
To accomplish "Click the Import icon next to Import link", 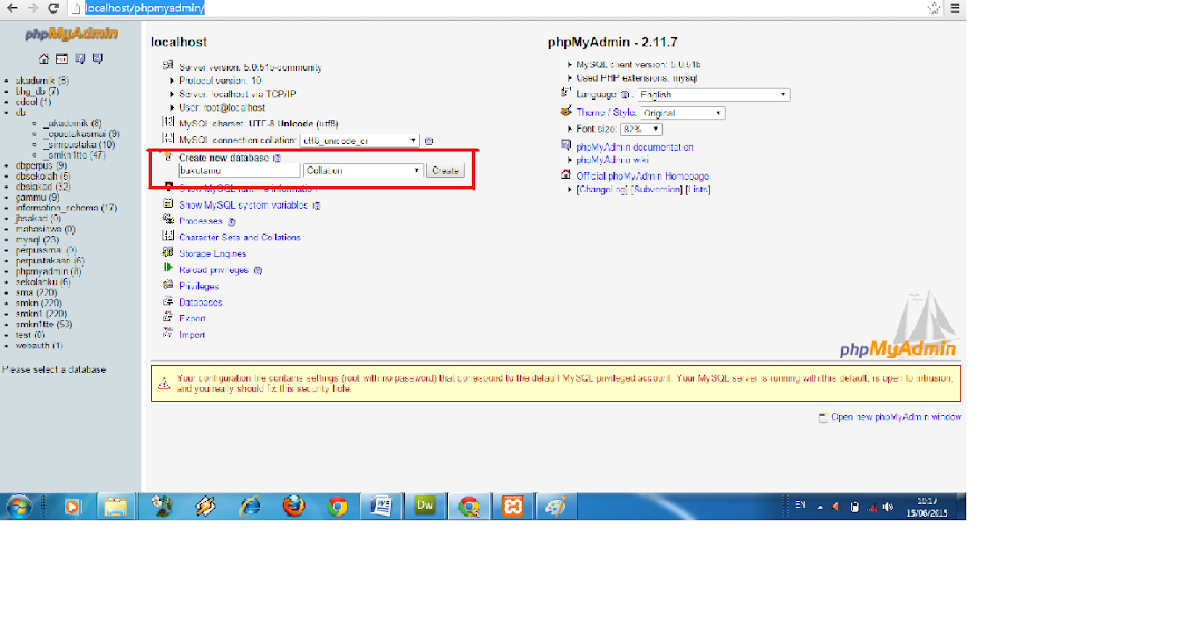I will [x=168, y=334].
